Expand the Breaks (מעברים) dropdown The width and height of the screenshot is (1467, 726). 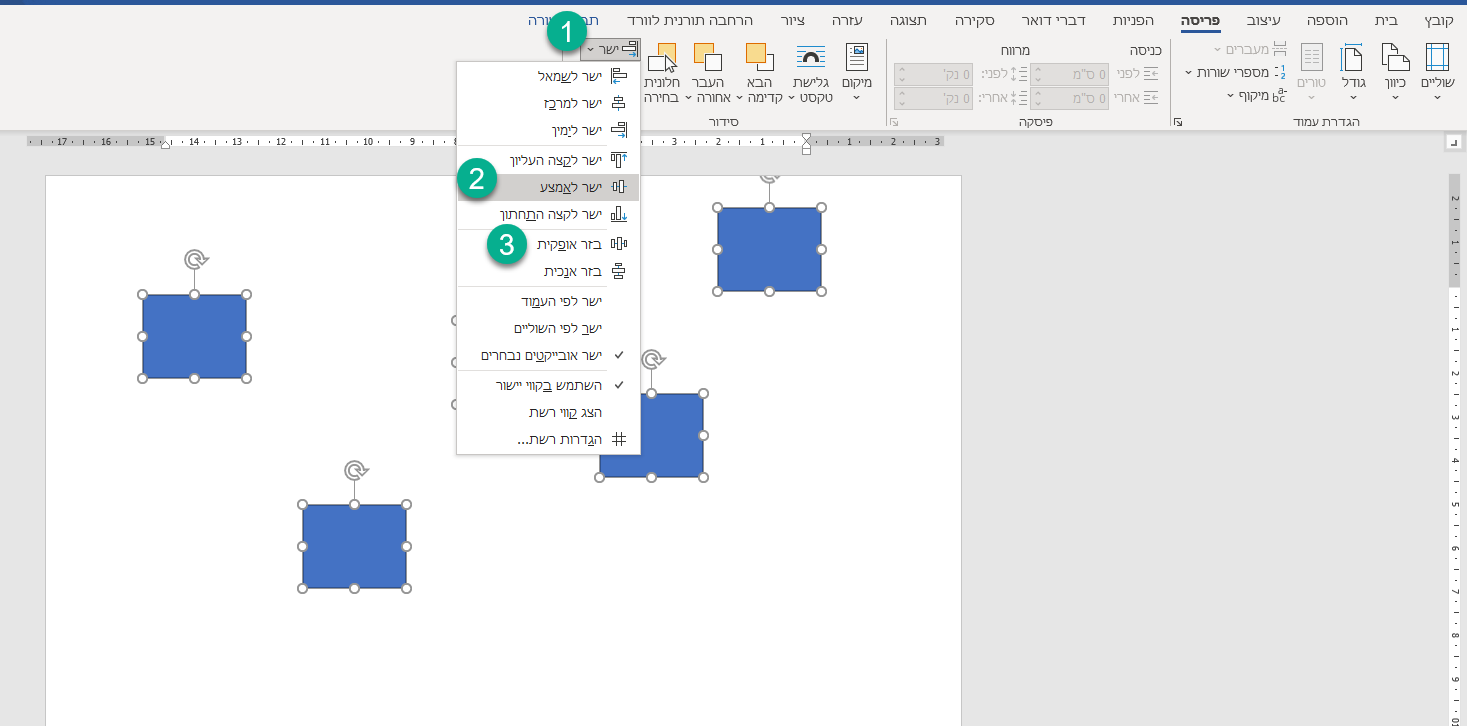point(1250,49)
